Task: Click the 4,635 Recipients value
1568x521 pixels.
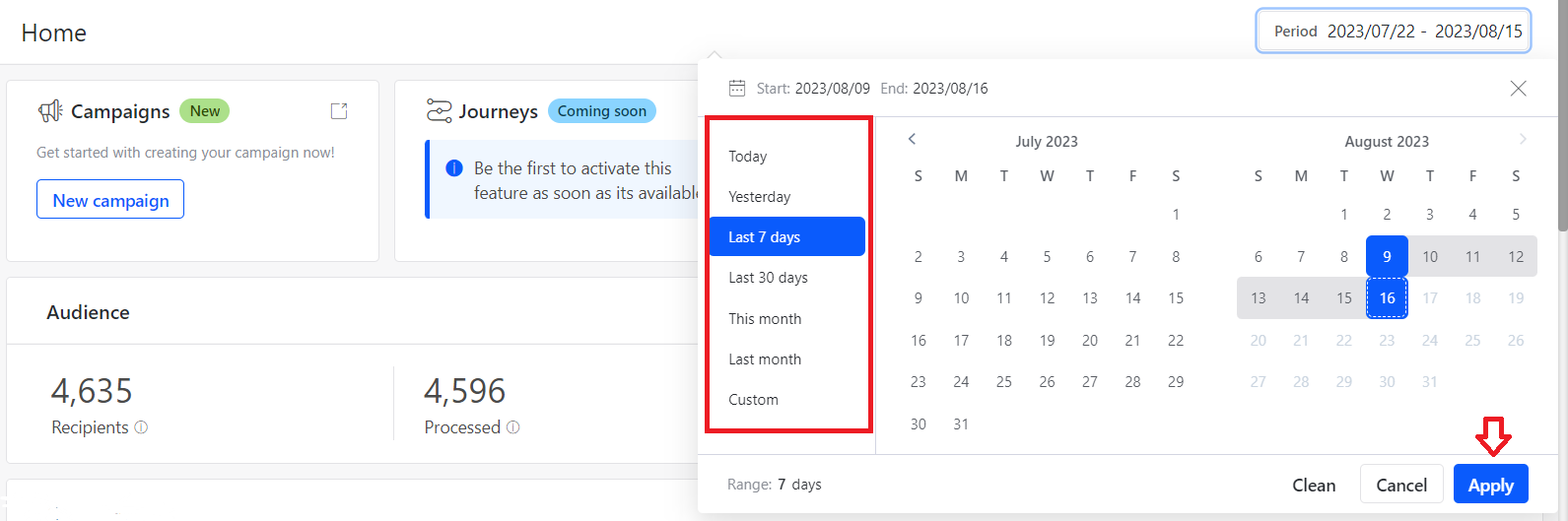Action: (x=92, y=391)
